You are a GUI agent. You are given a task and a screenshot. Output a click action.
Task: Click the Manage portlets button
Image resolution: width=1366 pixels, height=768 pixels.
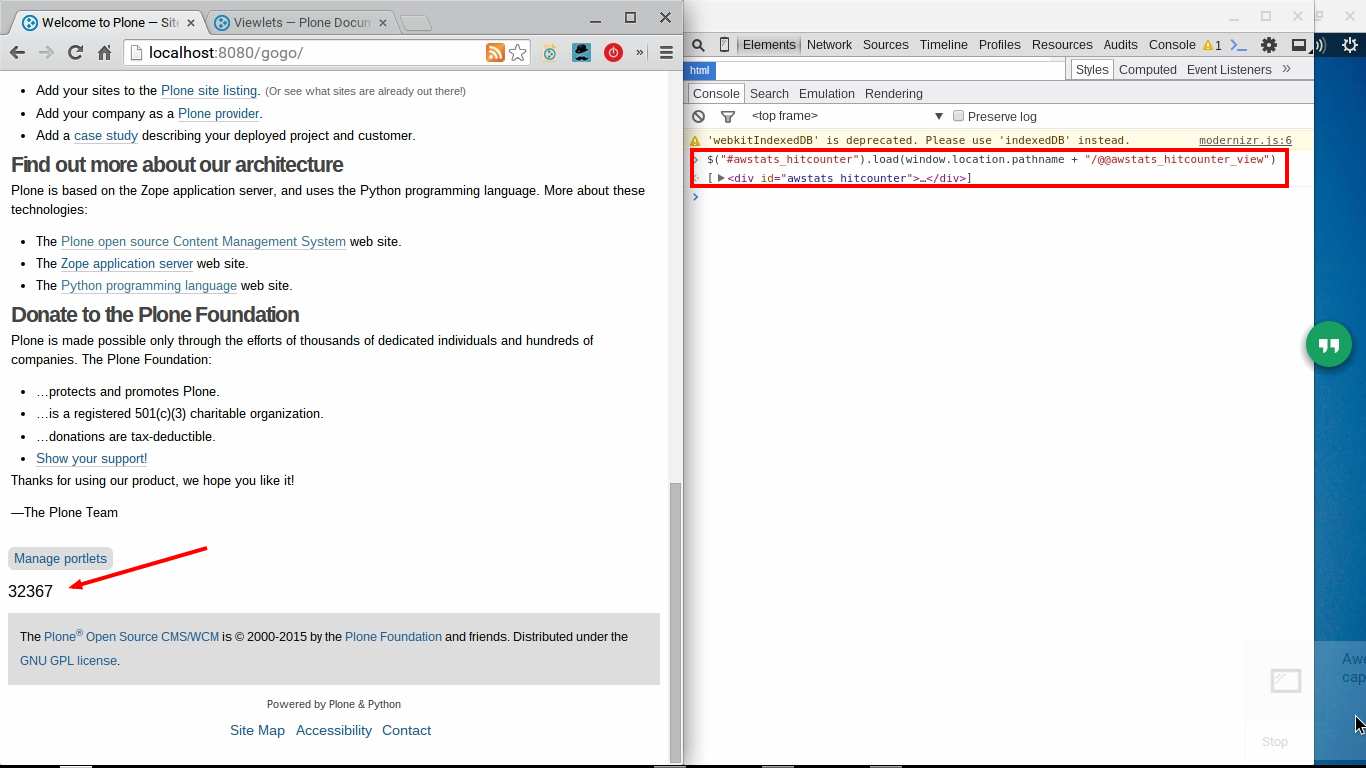click(60, 559)
